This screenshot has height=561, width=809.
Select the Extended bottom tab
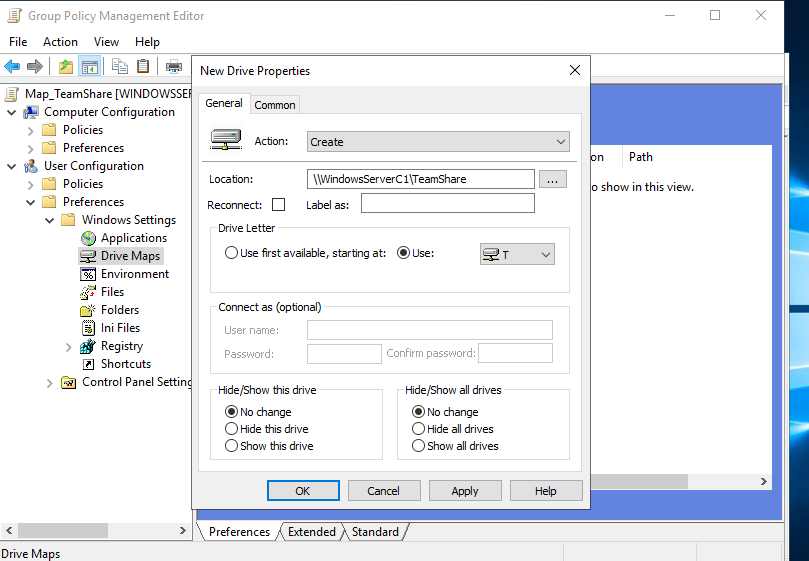click(x=312, y=532)
